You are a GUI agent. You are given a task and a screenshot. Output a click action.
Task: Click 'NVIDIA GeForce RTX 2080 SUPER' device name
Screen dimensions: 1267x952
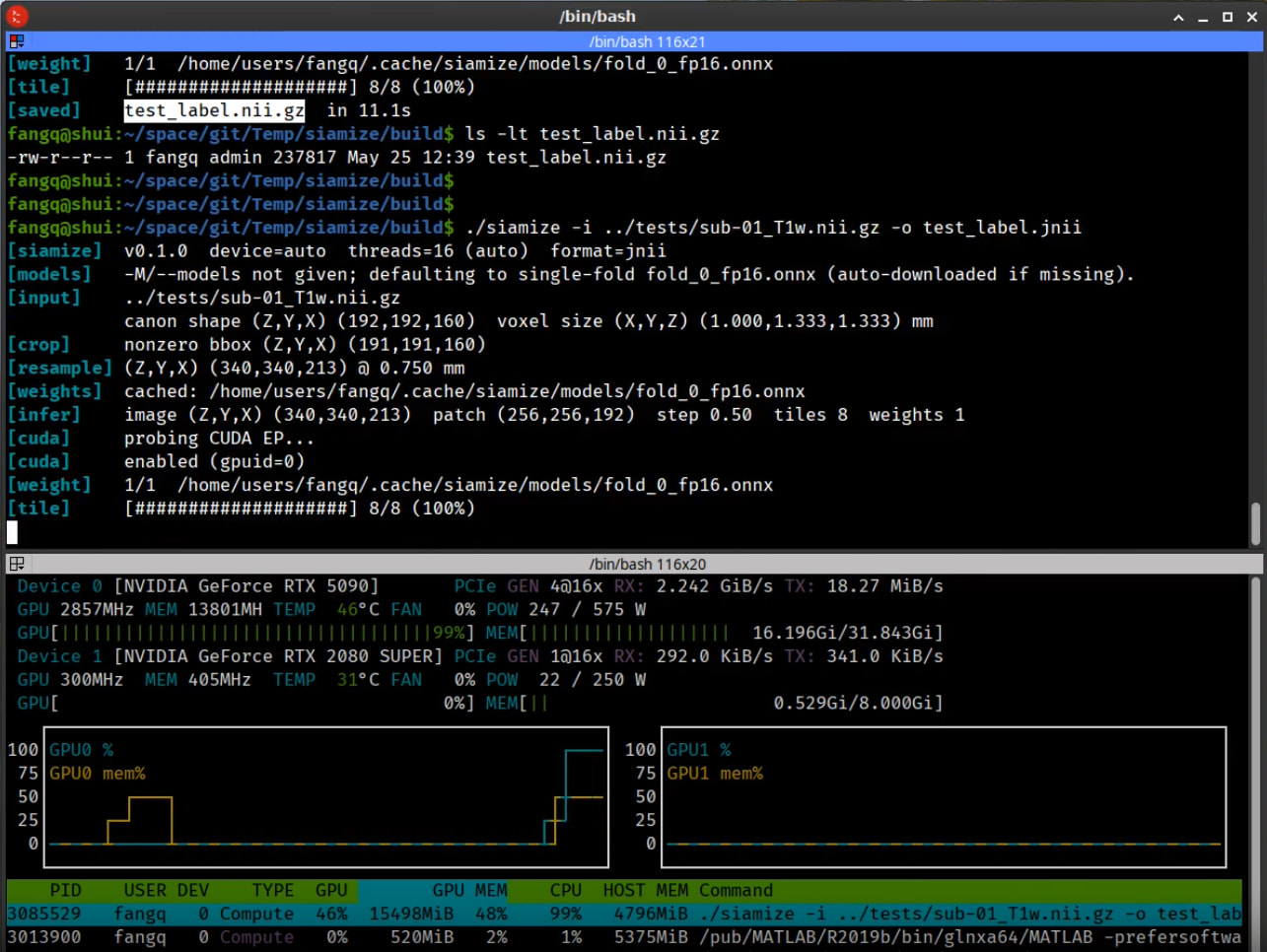(279, 656)
